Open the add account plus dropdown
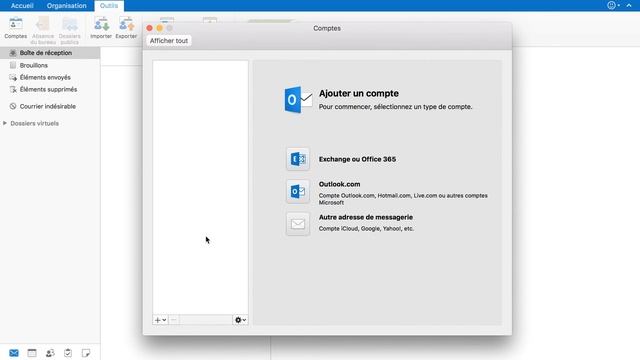The width and height of the screenshot is (640, 360). pos(160,320)
